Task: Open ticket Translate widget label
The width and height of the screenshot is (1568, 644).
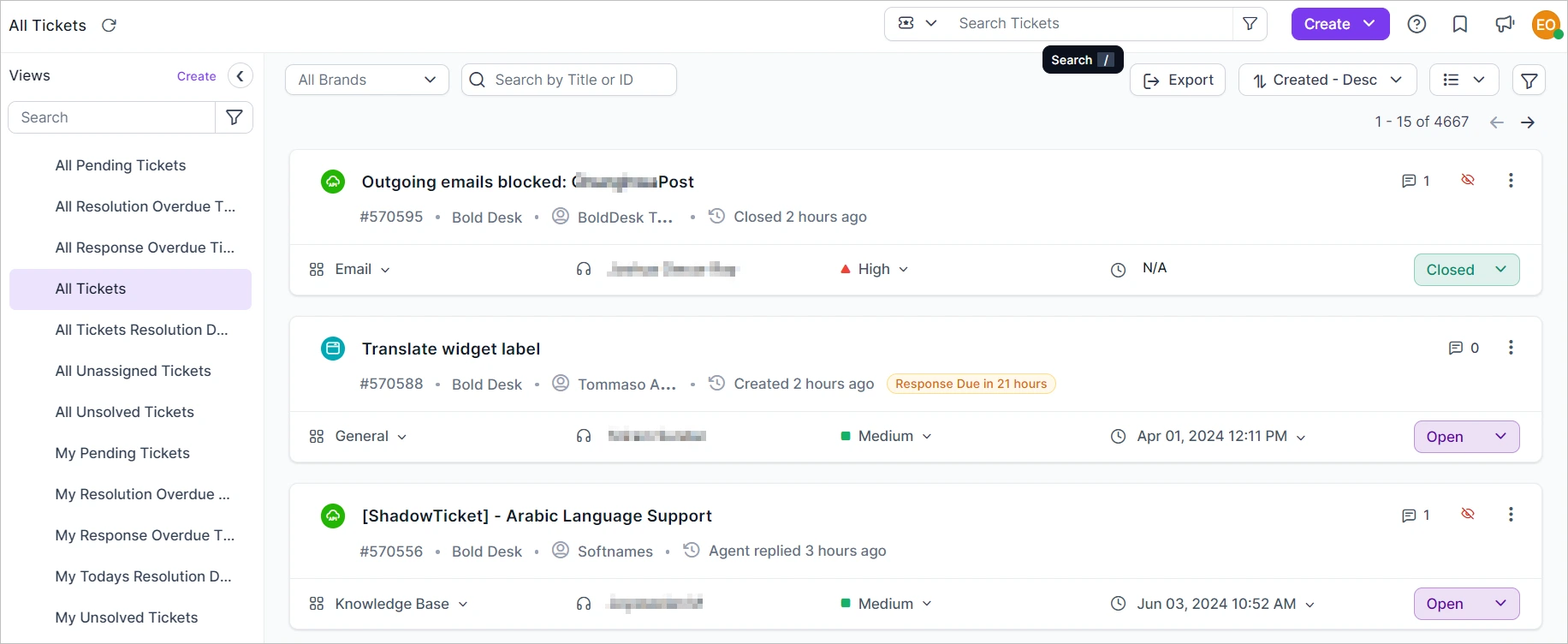Action: 451,349
